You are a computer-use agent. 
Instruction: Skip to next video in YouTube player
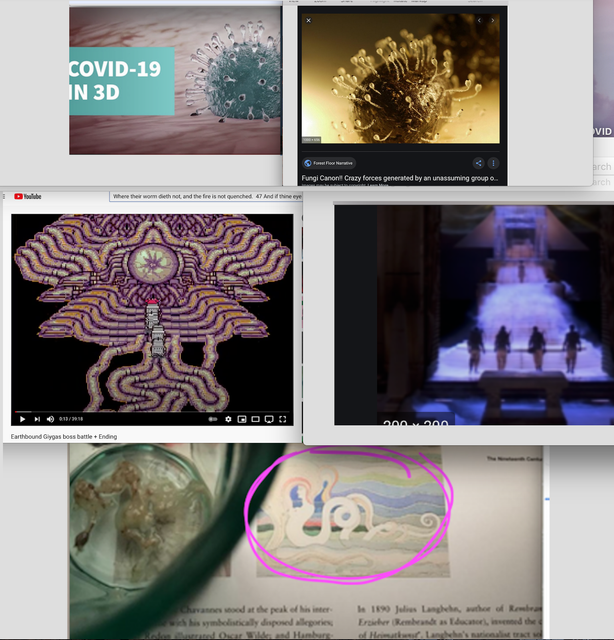[x=37, y=419]
